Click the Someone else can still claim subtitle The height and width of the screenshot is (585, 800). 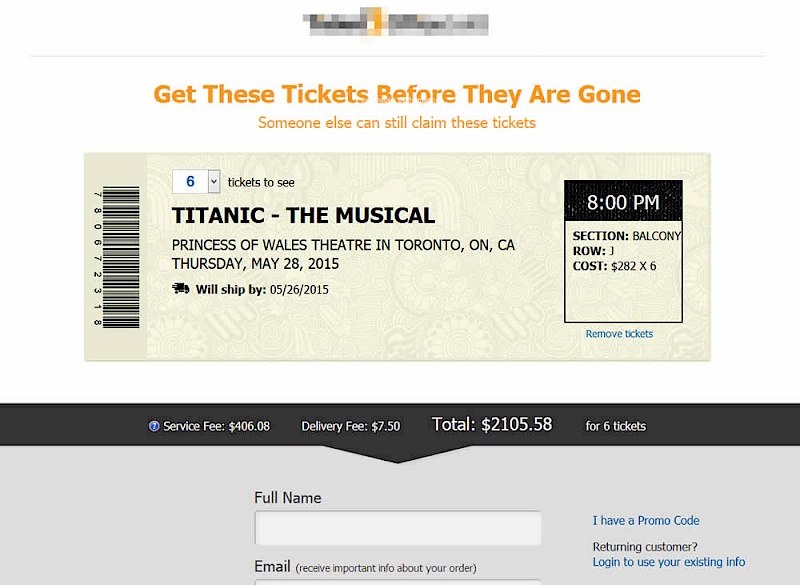point(397,123)
